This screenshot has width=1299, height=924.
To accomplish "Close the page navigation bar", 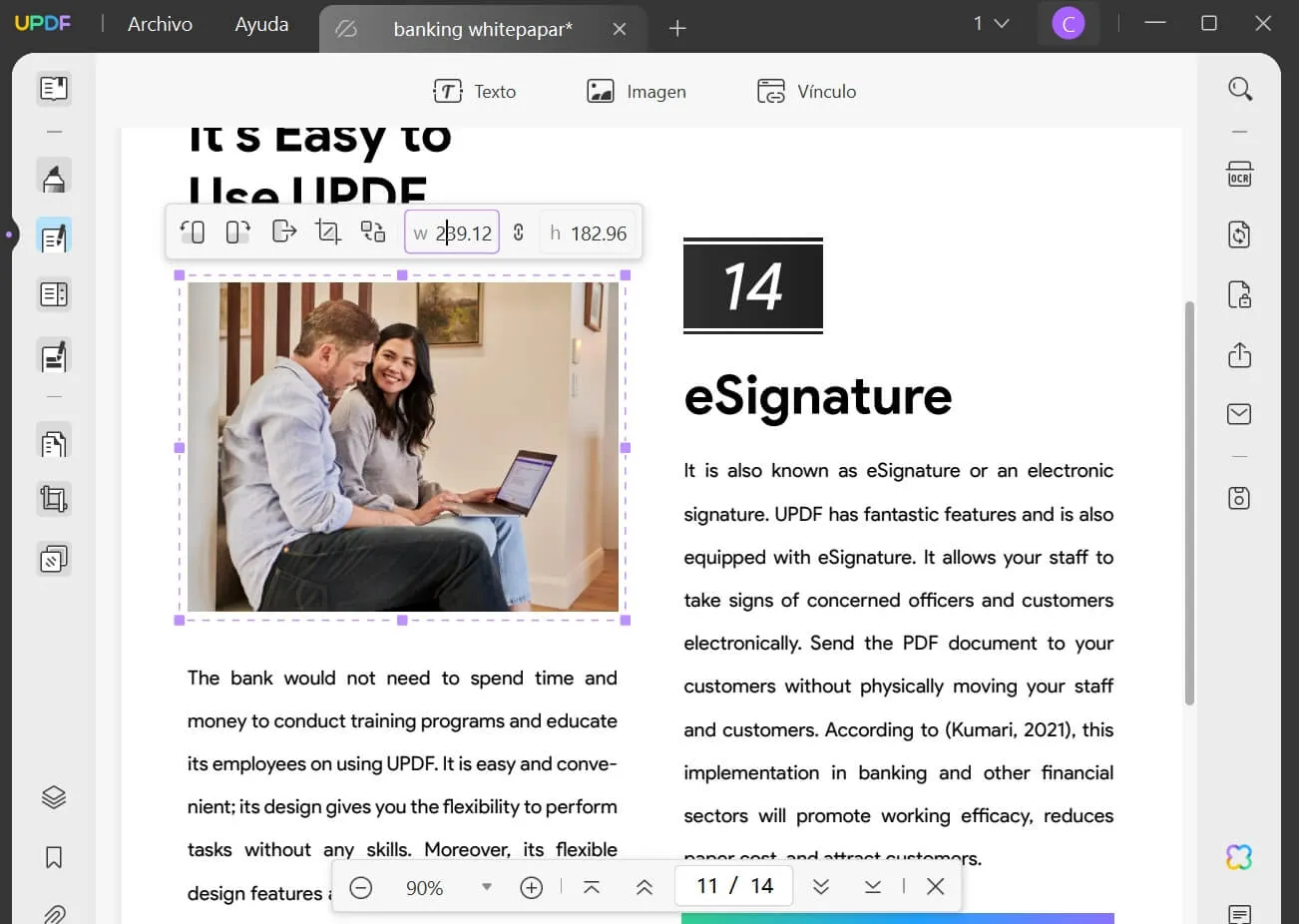I will 935,886.
